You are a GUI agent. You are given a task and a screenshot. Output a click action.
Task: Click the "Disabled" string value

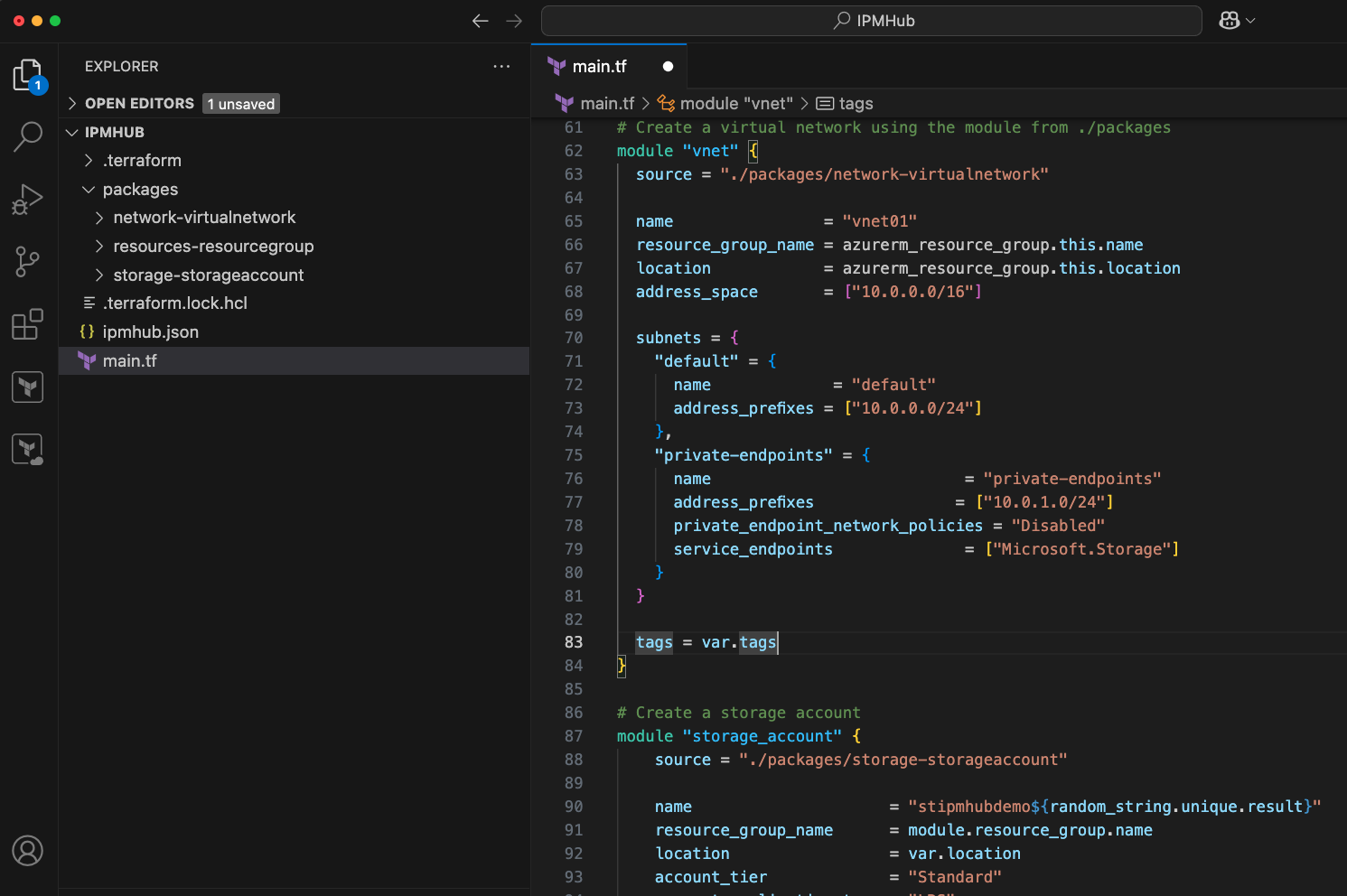(1058, 526)
